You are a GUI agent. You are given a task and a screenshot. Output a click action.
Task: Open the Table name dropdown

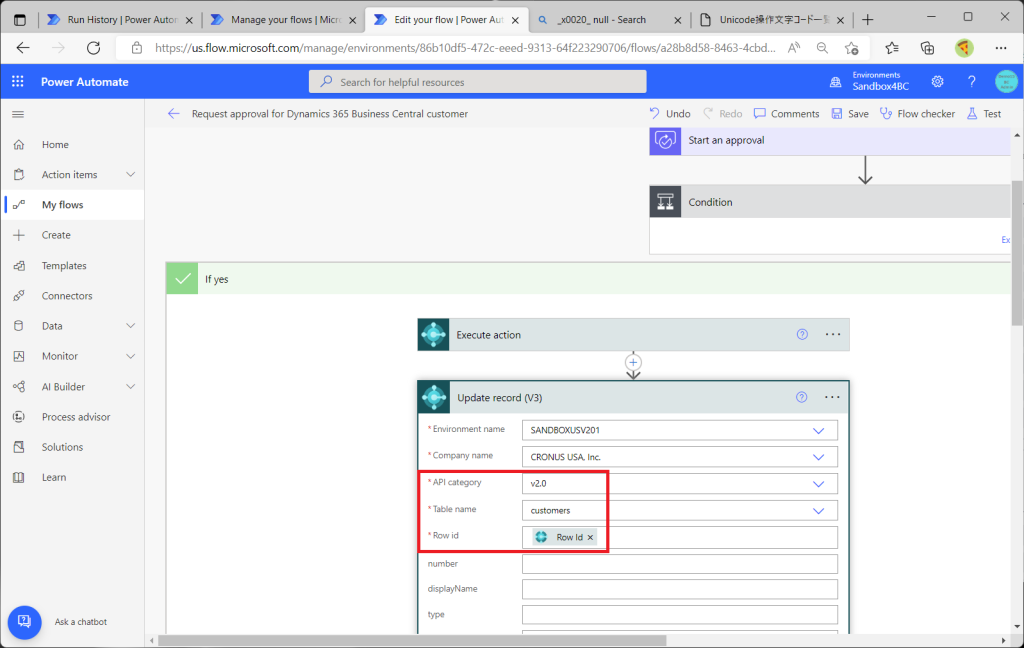(679, 510)
